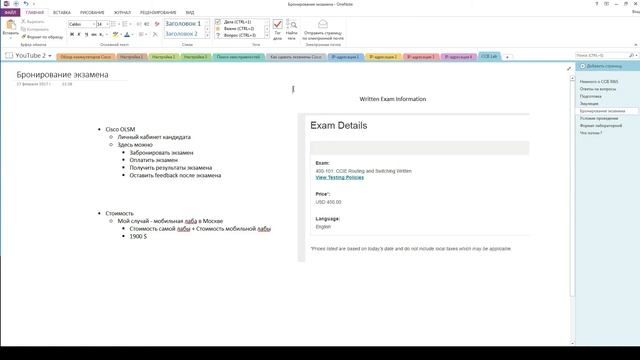
Task: Toggle strikethrough formatting in the ribbon
Action: pyautogui.click(x=93, y=35)
